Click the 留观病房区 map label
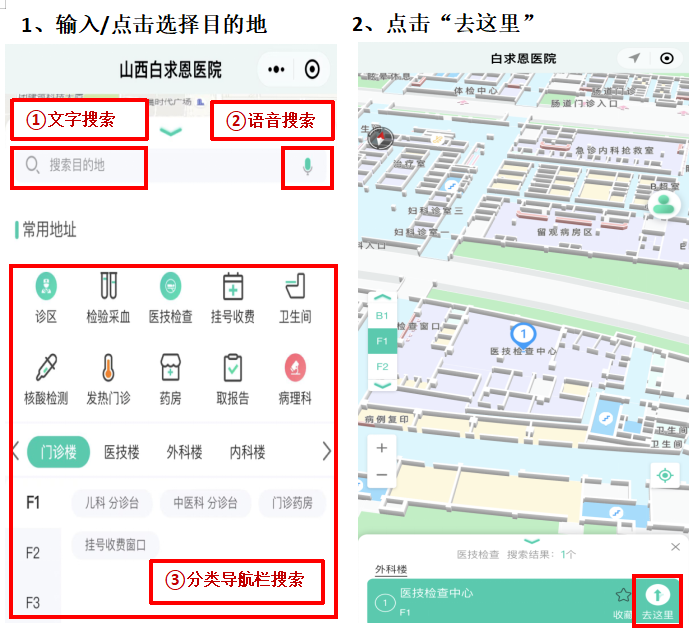Viewport: 696px width, 634px height. pyautogui.click(x=564, y=232)
